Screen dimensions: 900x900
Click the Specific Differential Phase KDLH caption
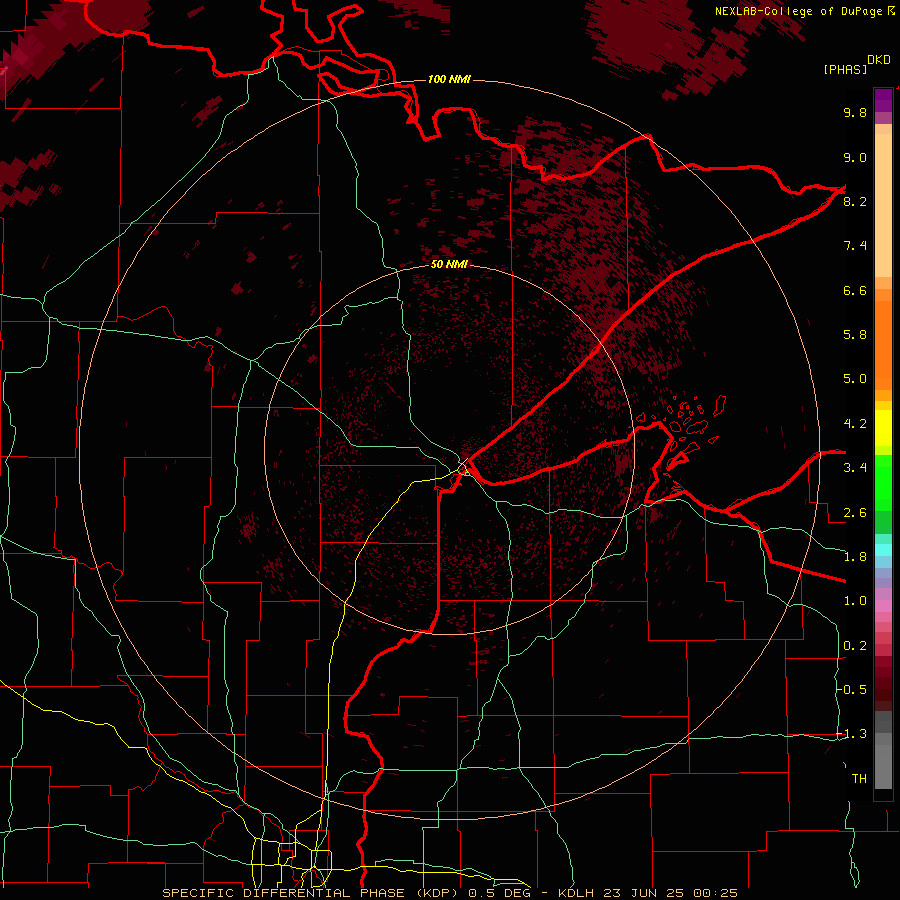tap(449, 893)
